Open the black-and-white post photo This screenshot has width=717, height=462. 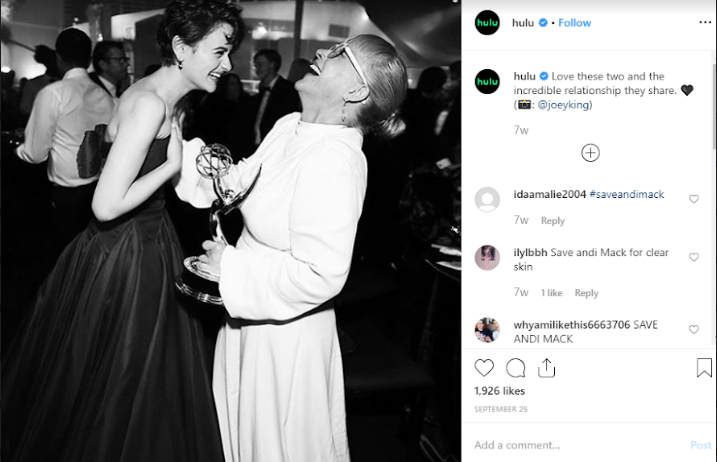[x=230, y=231]
